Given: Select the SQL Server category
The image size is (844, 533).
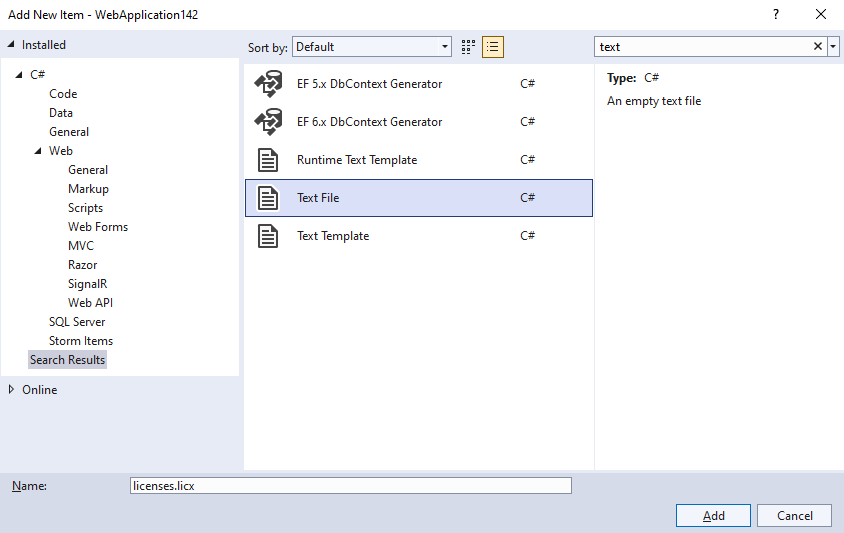Looking at the screenshot, I should [x=77, y=321].
